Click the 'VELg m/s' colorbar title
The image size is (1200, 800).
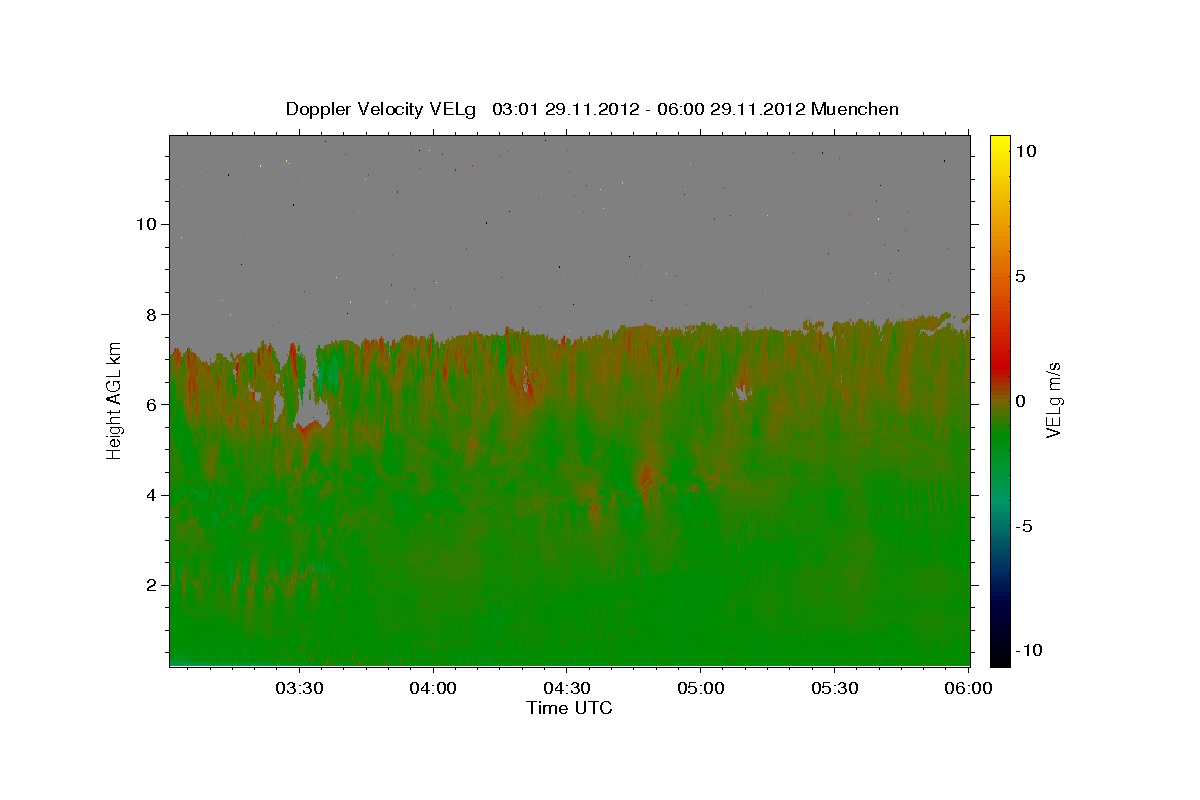coord(1055,401)
